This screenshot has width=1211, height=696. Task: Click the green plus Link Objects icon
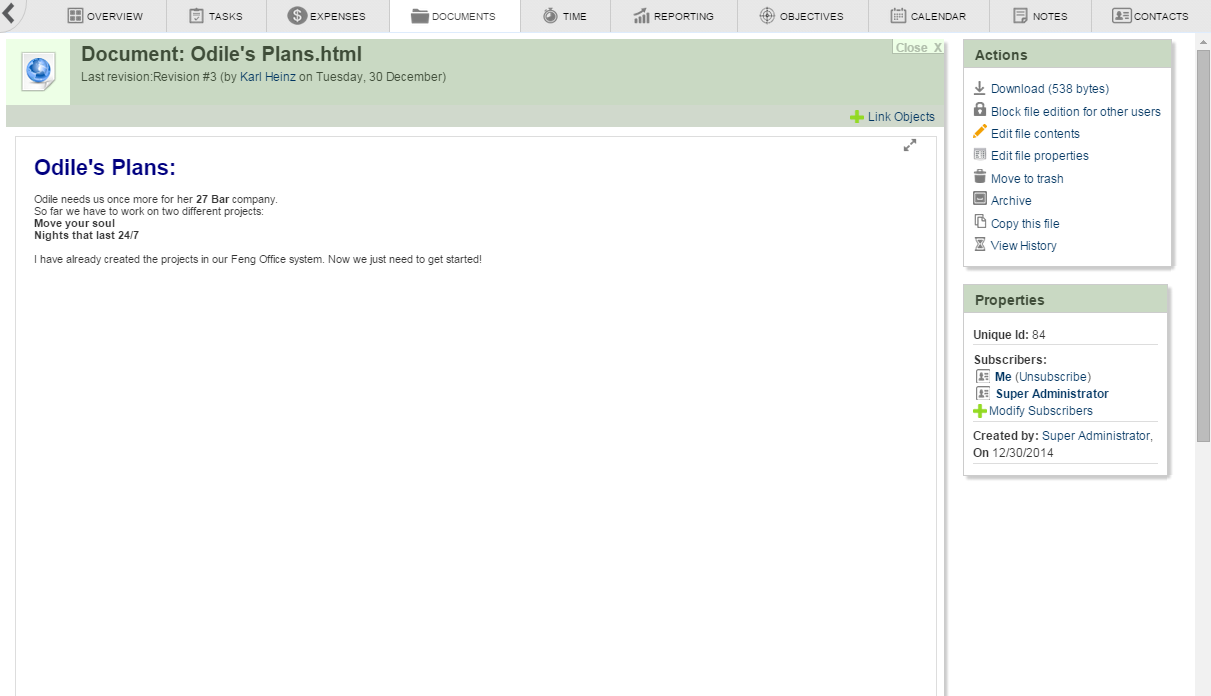tap(856, 117)
